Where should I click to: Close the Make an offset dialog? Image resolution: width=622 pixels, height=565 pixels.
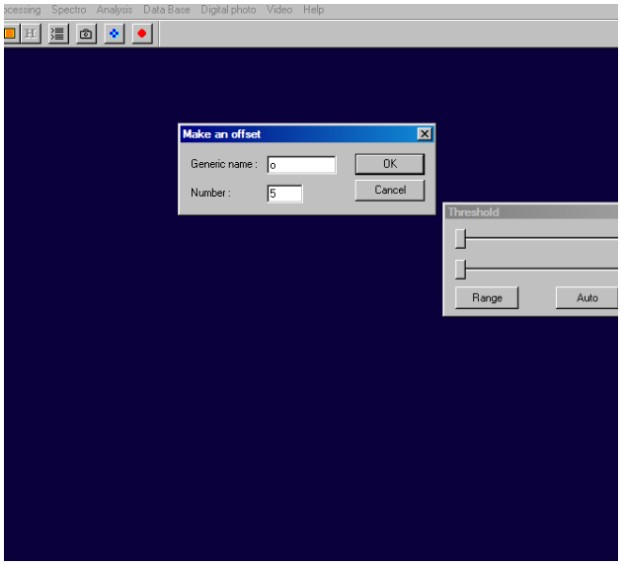click(424, 134)
